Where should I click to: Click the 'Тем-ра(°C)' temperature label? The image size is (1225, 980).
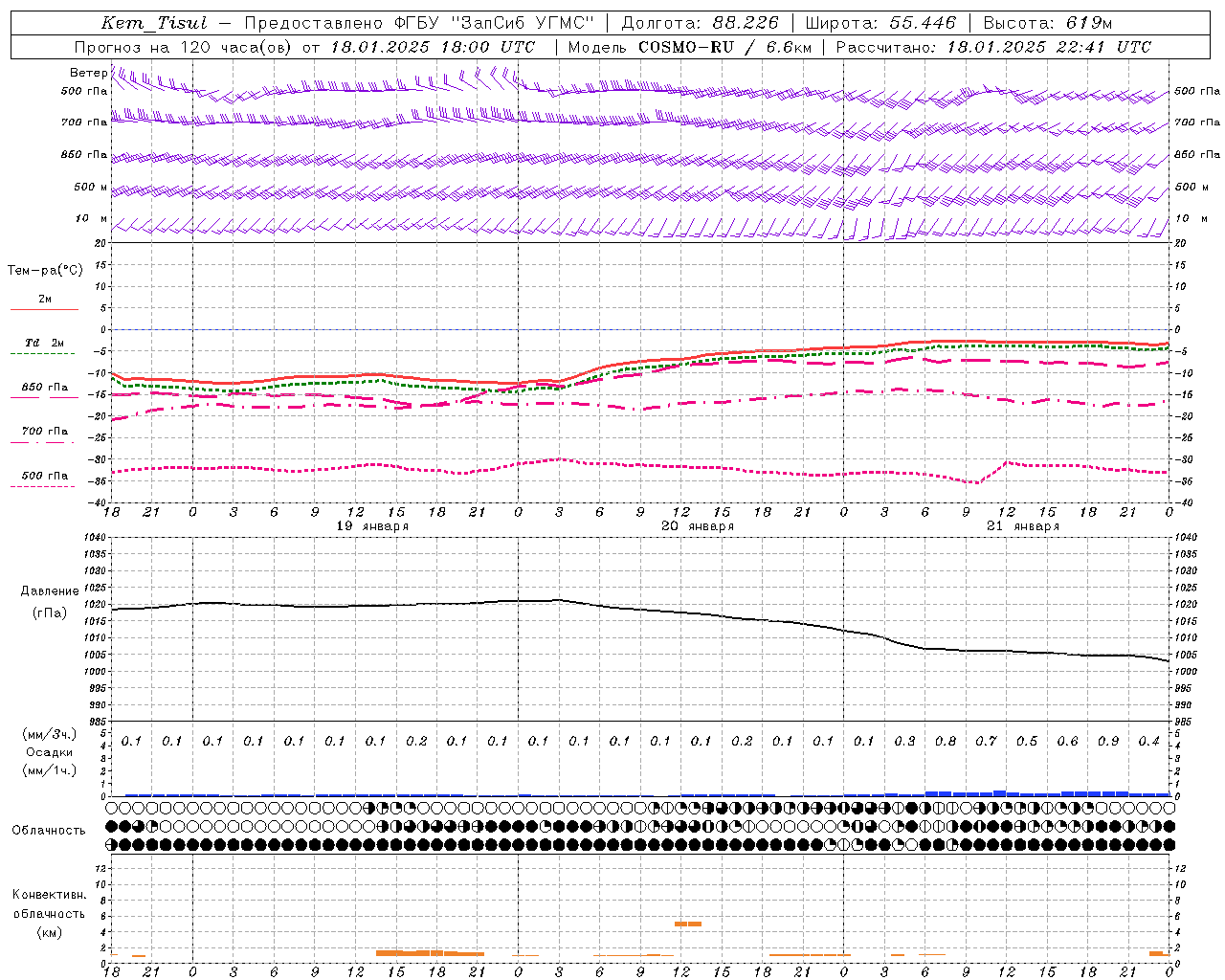45,271
